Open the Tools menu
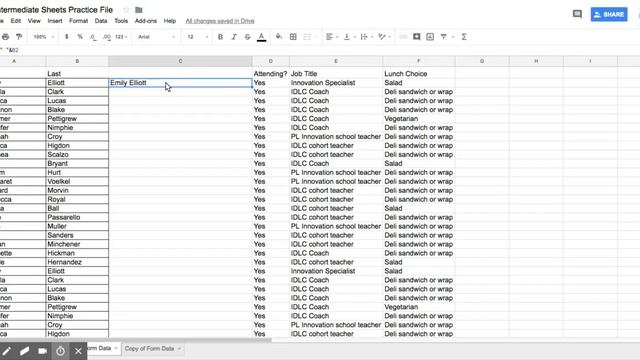 pos(121,21)
